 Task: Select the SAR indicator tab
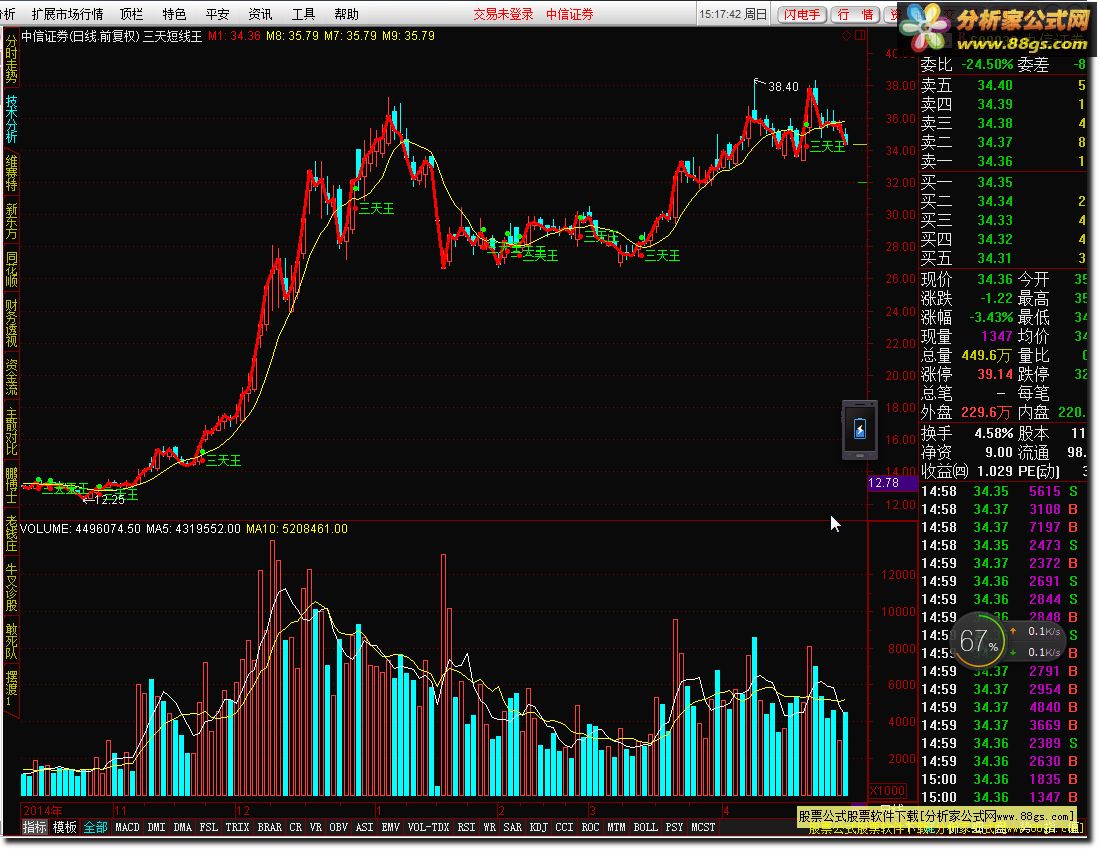(512, 827)
